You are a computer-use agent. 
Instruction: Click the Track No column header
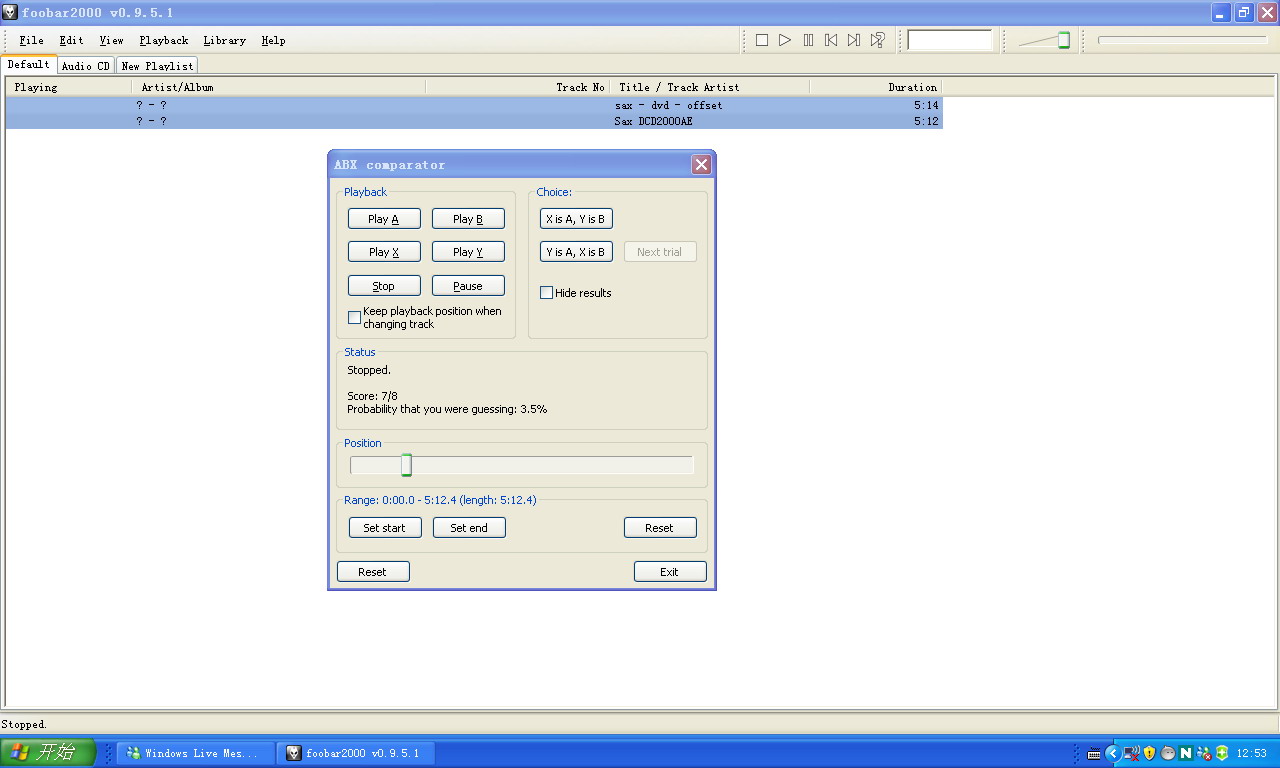click(518, 87)
